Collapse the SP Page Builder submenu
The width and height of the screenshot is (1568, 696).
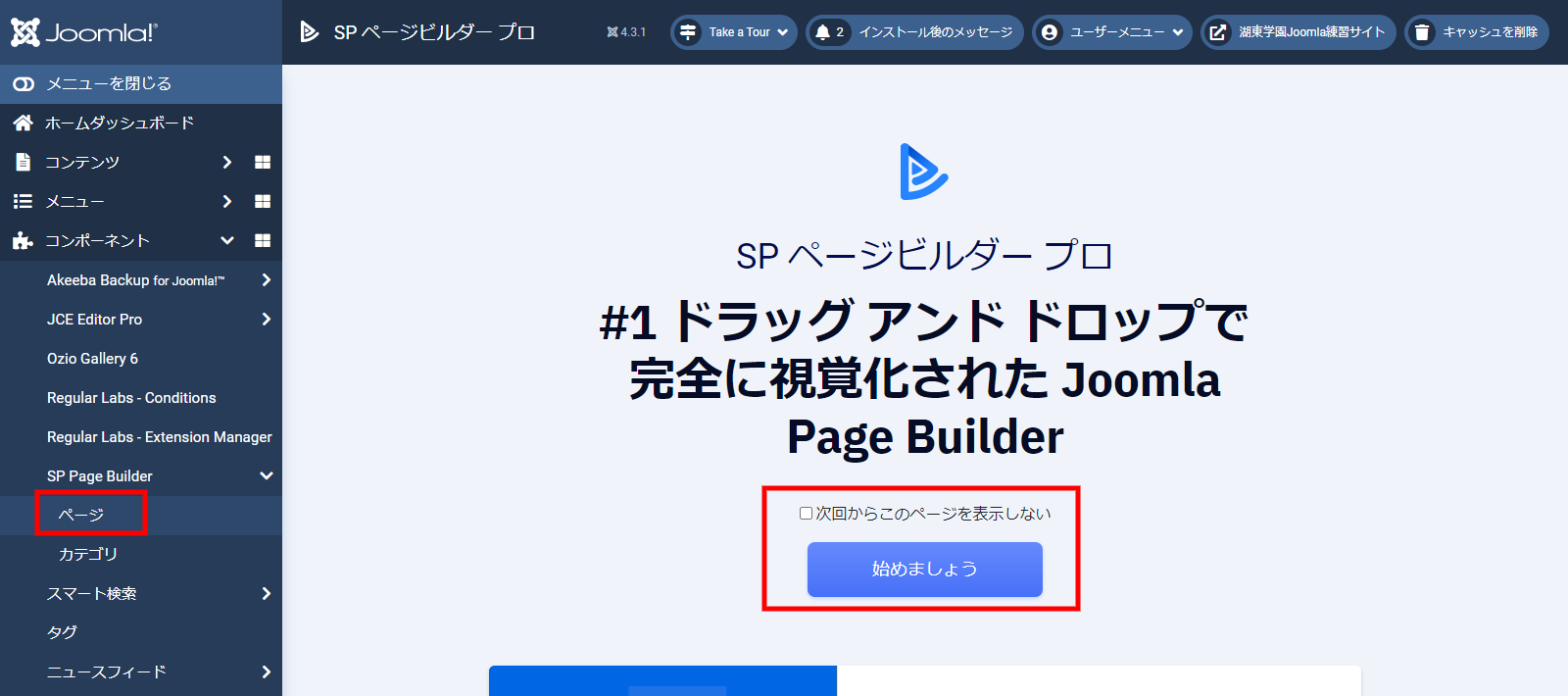[x=266, y=476]
